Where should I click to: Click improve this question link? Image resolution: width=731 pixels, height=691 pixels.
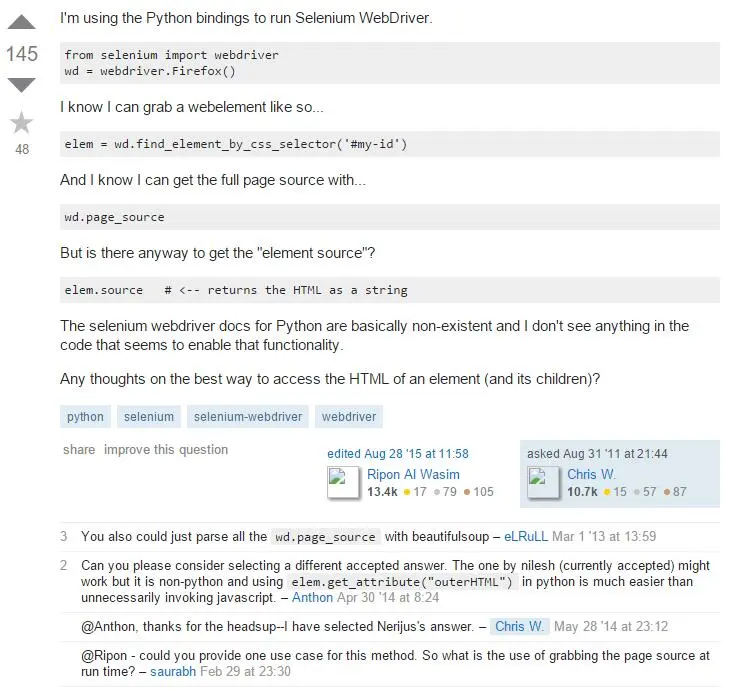coord(166,450)
